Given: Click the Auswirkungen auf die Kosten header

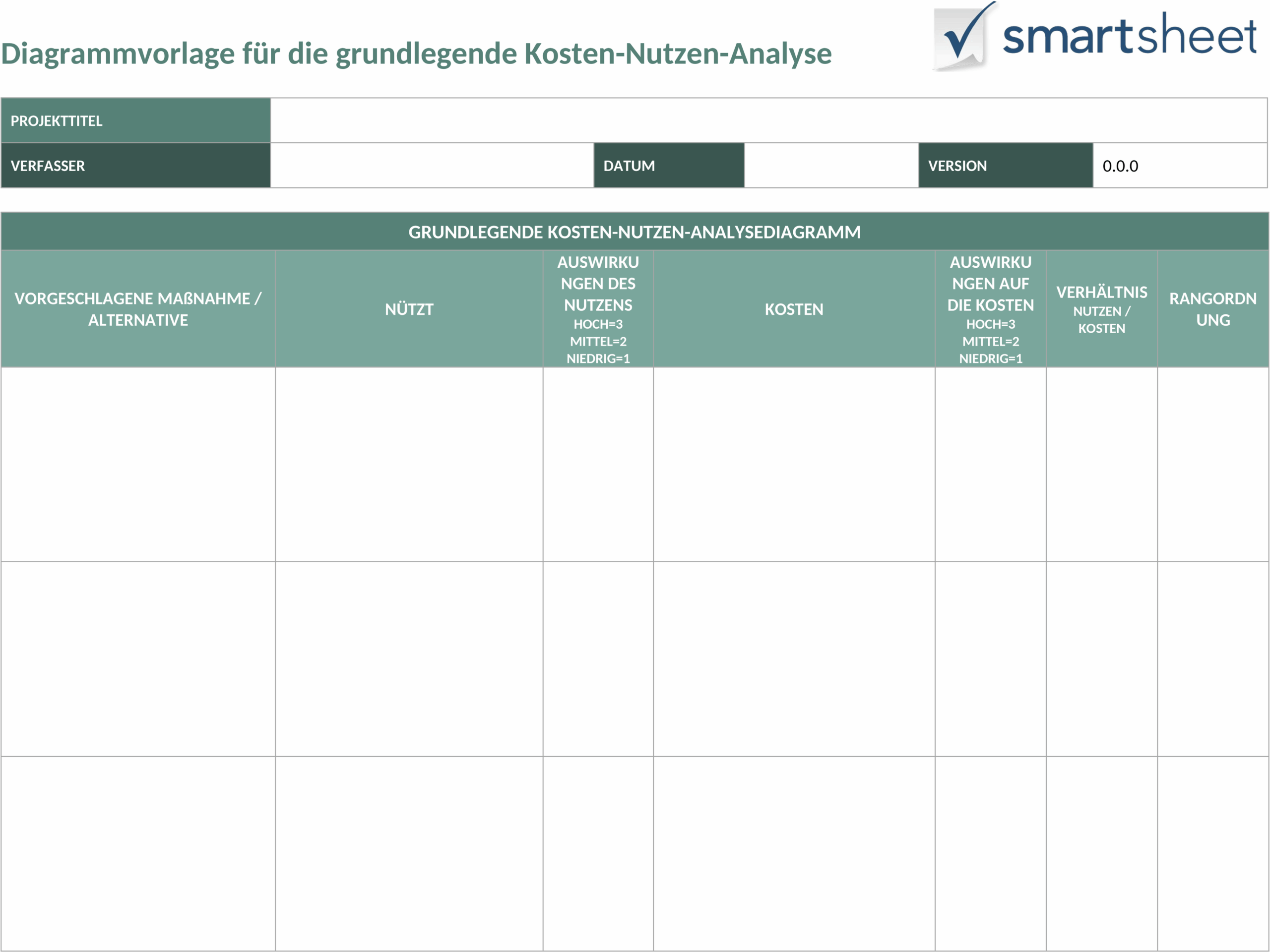Looking at the screenshot, I should point(990,309).
